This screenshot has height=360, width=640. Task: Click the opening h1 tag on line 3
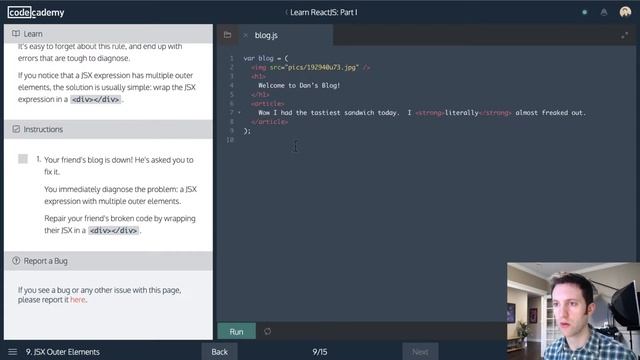click(258, 76)
